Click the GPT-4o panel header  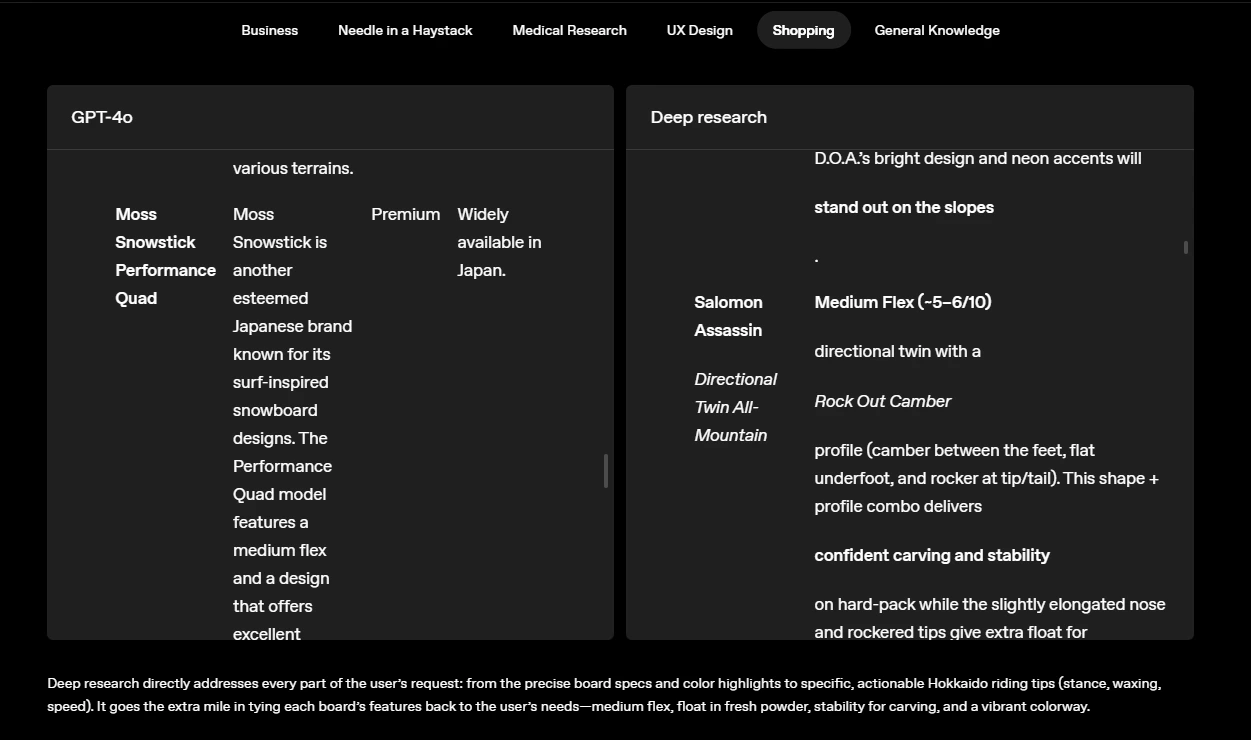330,117
